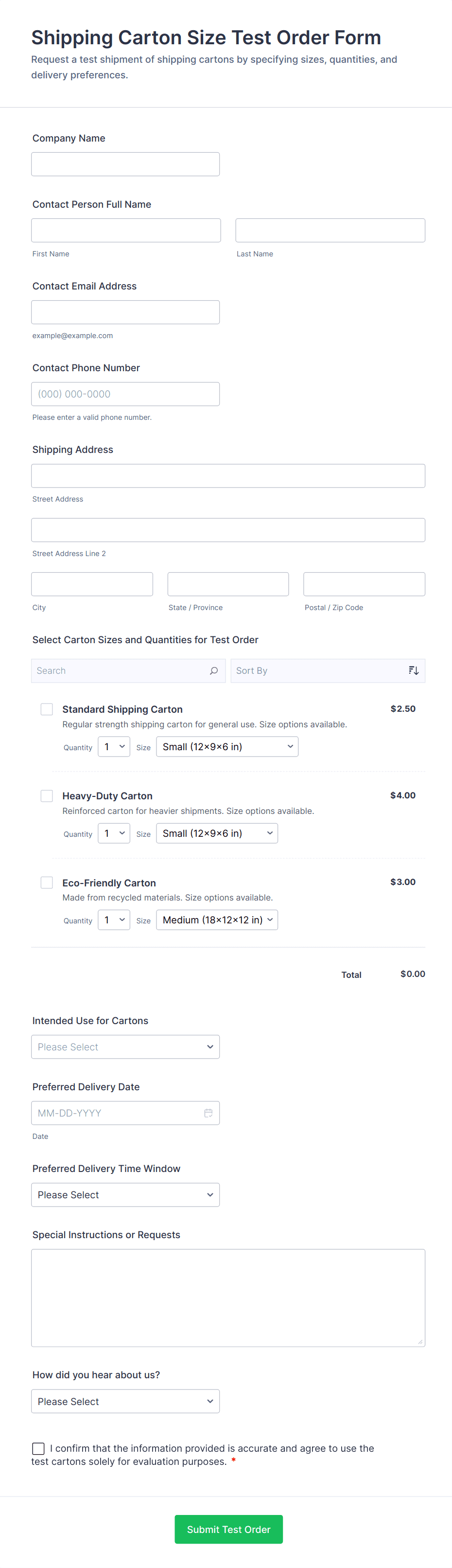This screenshot has width=452, height=1568.
Task: Click the Submit Test Order button
Action: 228,1529
